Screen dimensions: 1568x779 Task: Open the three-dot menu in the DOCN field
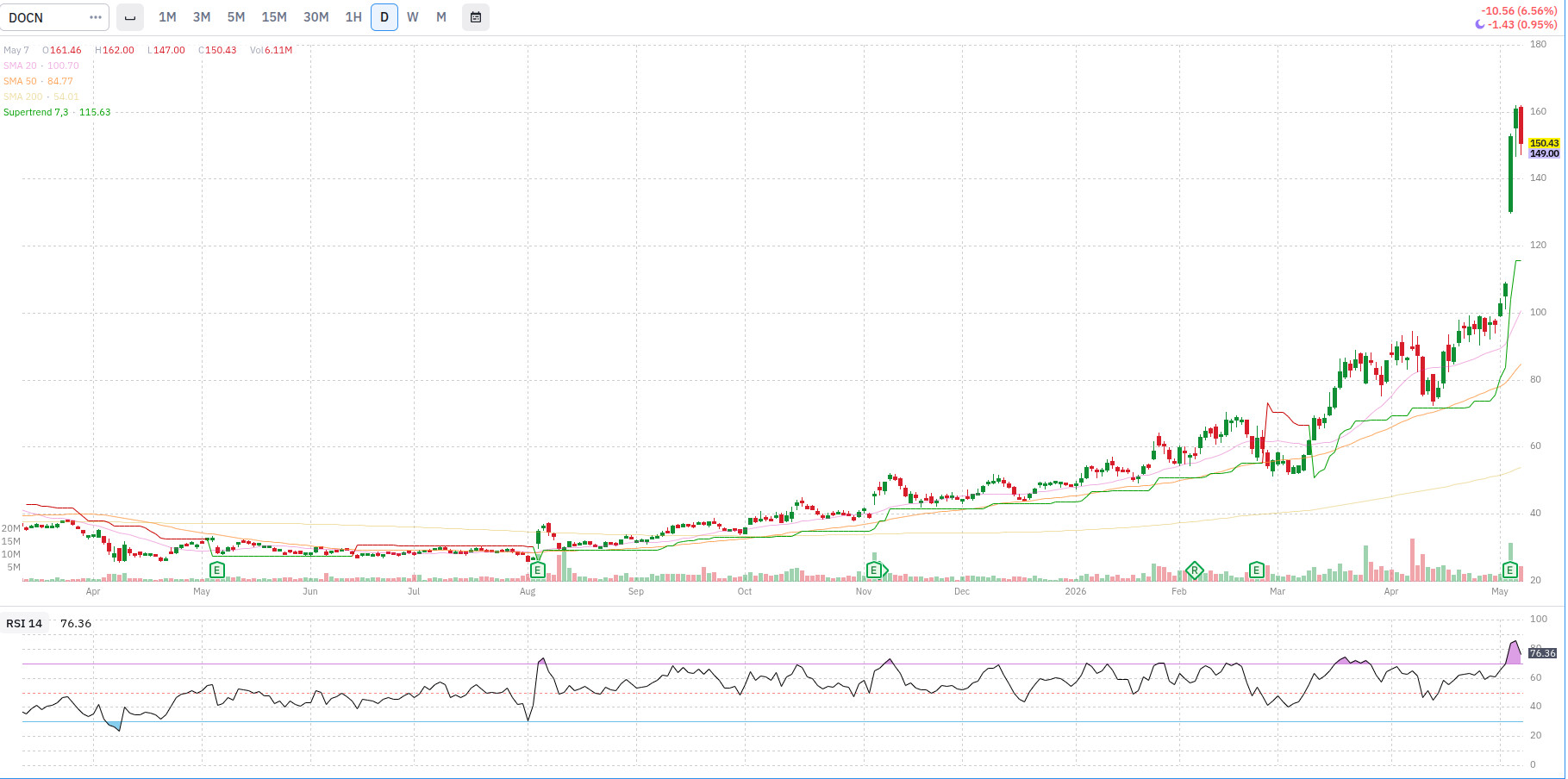point(95,17)
